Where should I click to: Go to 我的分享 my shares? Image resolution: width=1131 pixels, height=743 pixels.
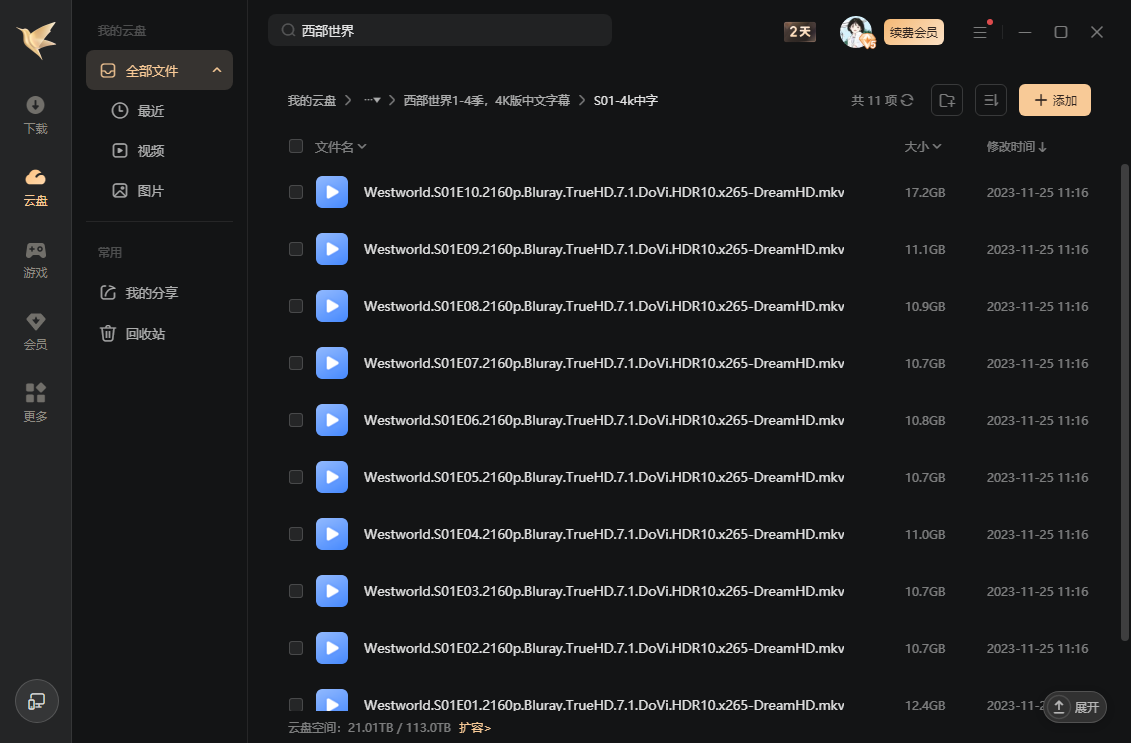pyautogui.click(x=151, y=293)
